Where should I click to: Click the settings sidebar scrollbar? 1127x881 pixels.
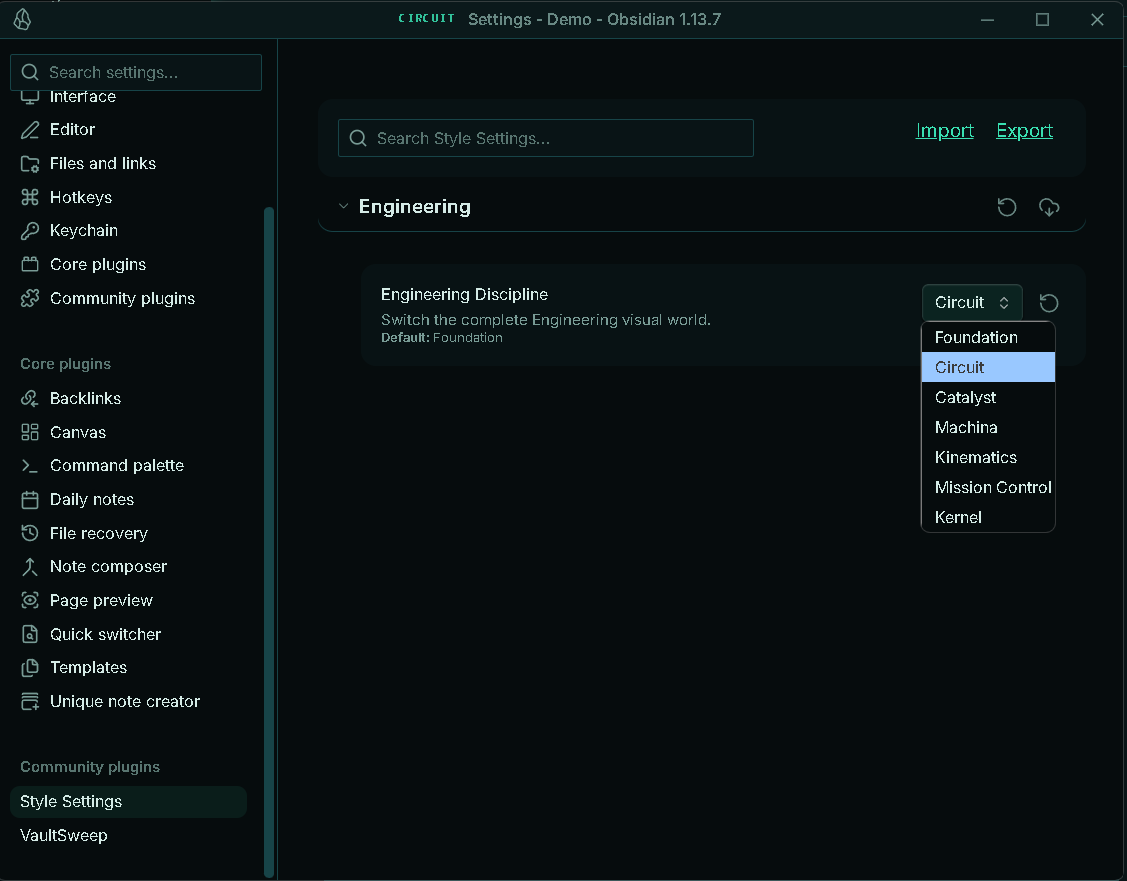tap(269, 542)
